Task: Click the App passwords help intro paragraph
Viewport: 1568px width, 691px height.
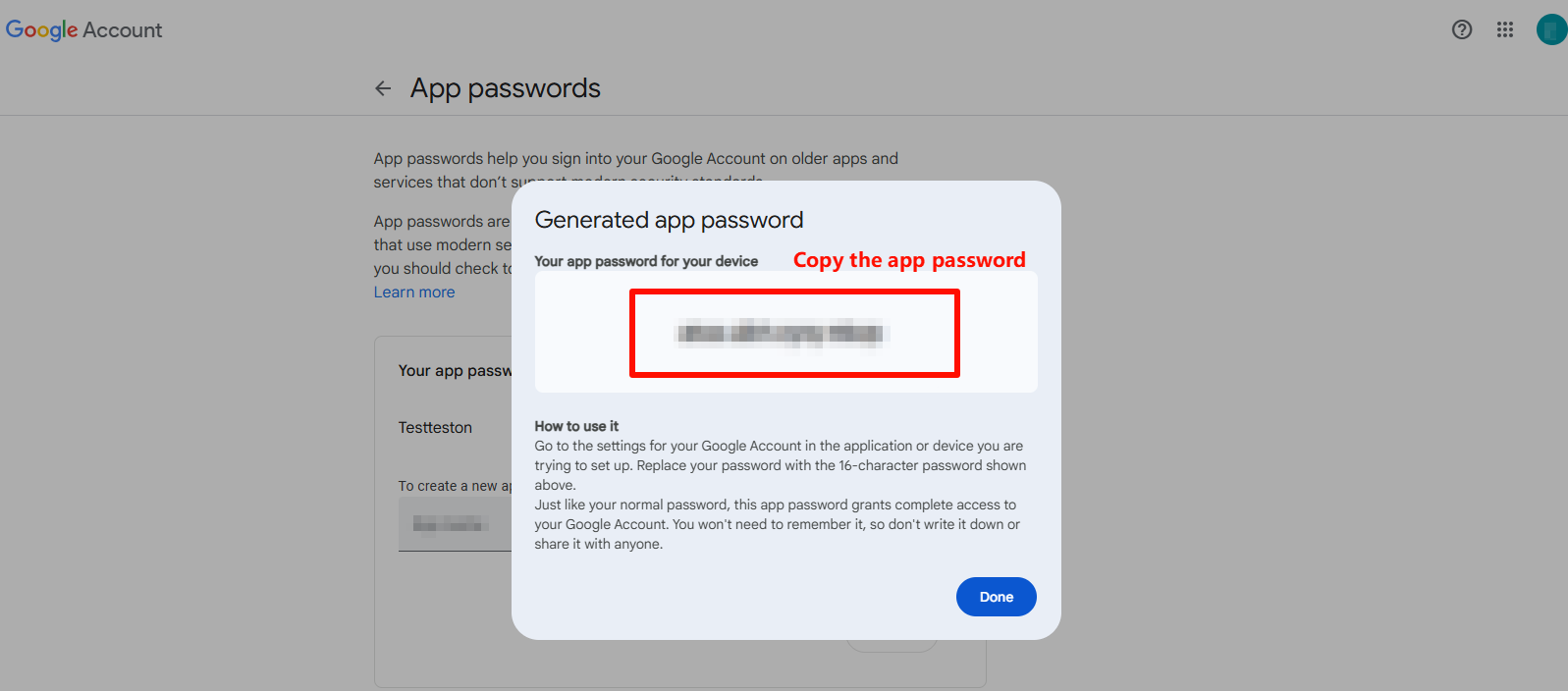Action: (x=635, y=159)
